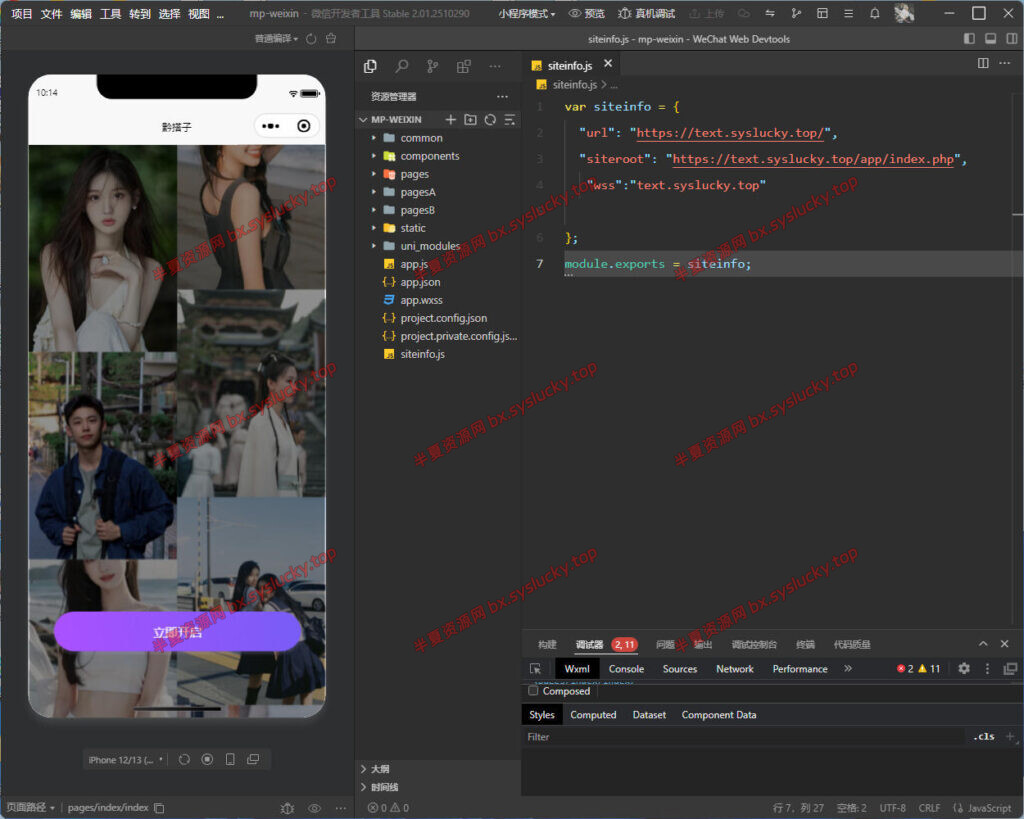Split the editor with the split icon

coord(983,63)
